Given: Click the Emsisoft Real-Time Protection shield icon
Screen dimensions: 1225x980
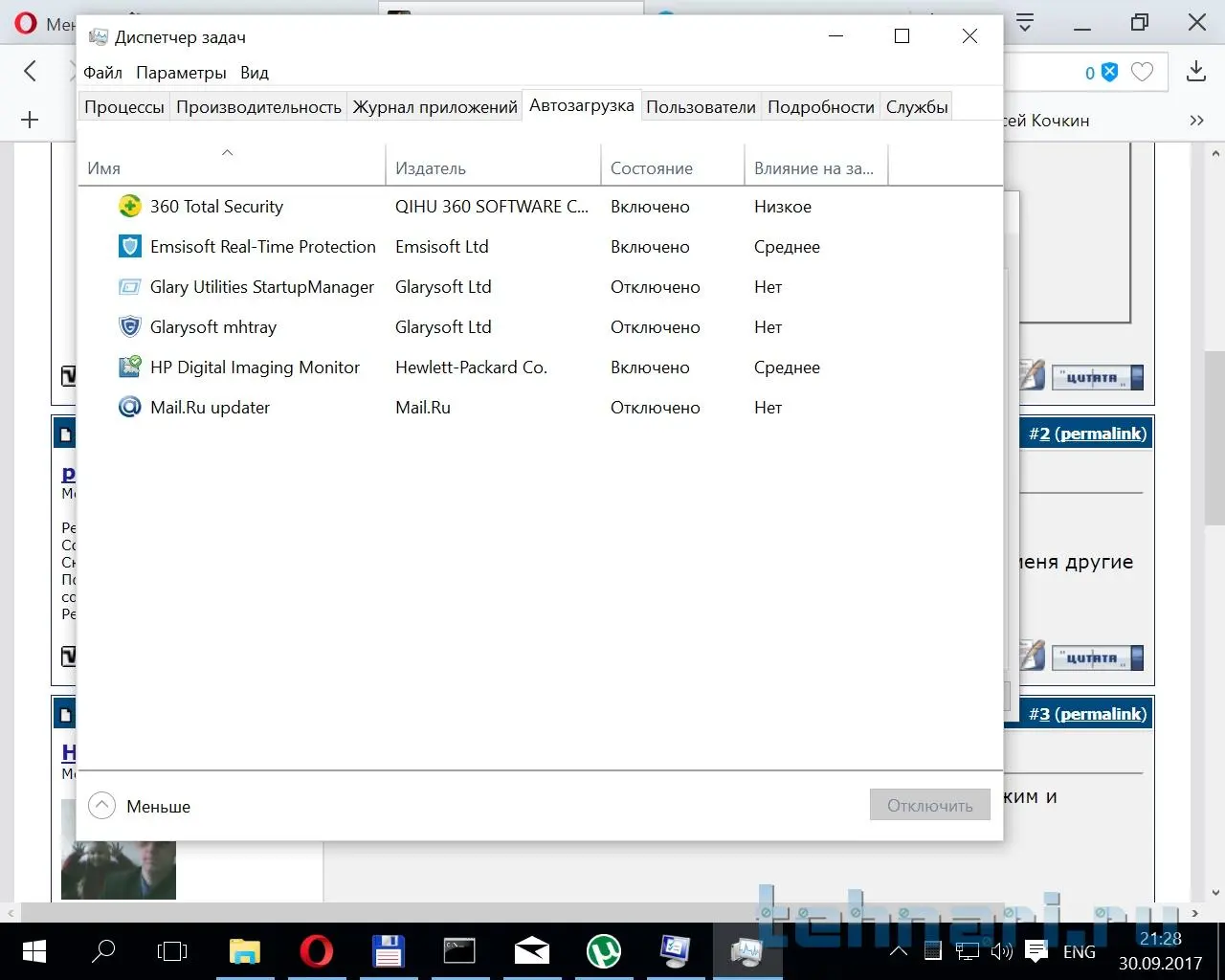Looking at the screenshot, I should 129,247.
